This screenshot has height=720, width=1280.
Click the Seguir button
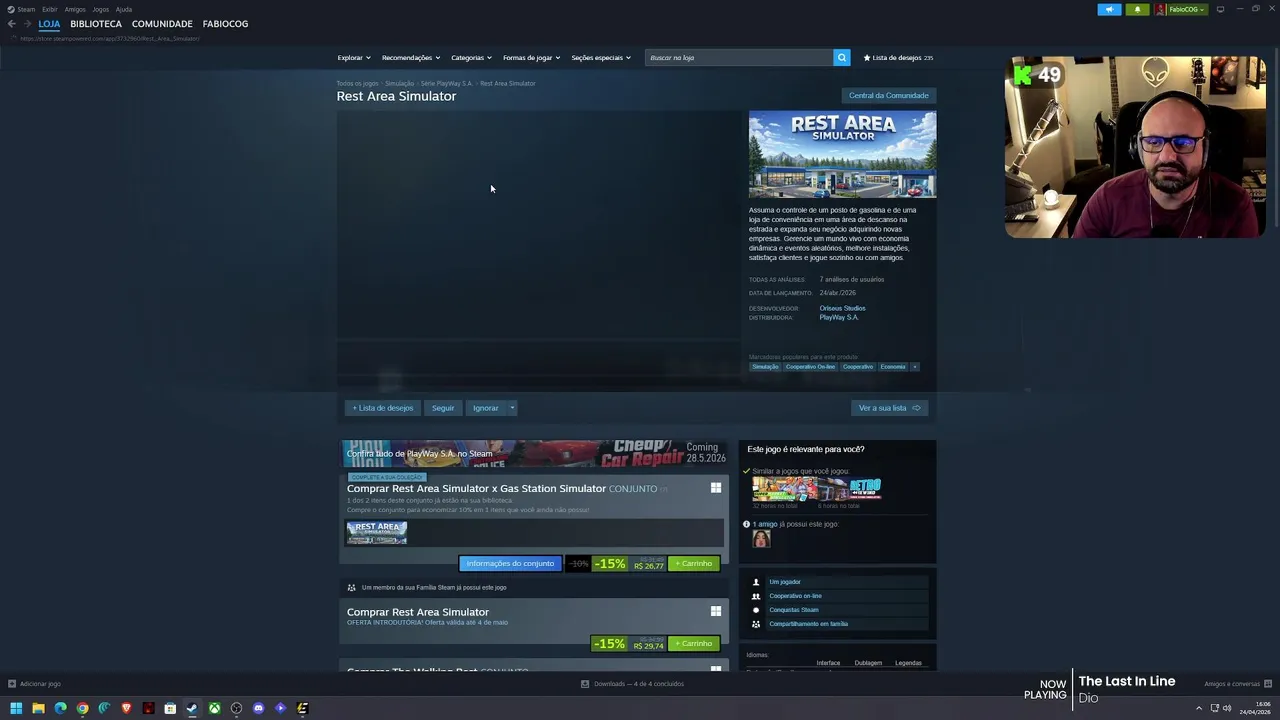[443, 408]
